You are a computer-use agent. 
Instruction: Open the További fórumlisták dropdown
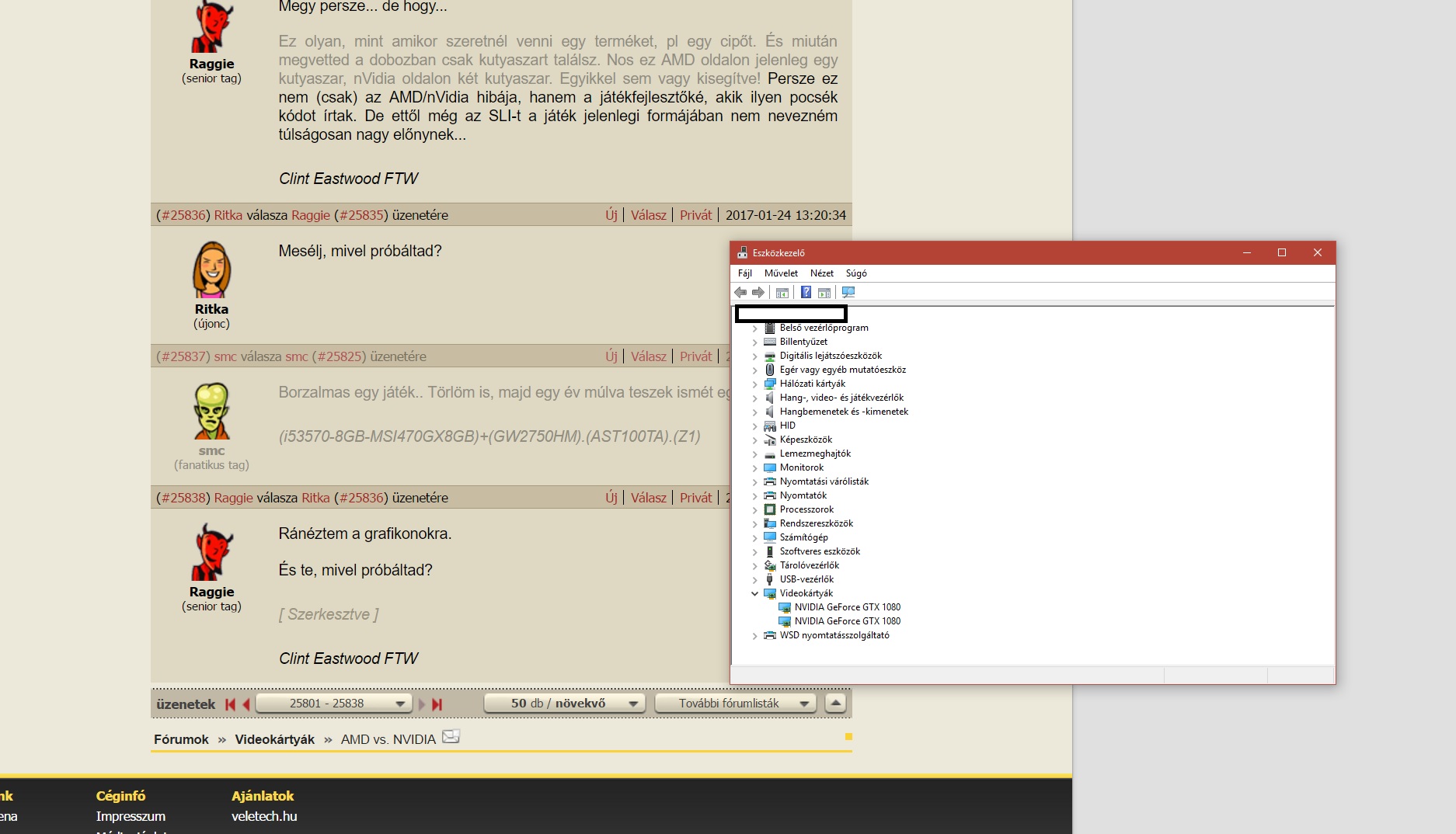pyautogui.click(x=736, y=704)
